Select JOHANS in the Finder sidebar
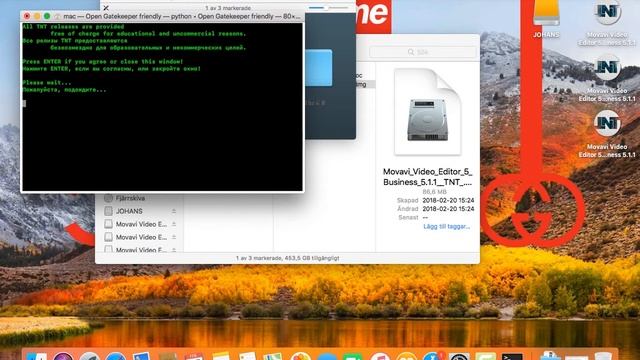The width and height of the screenshot is (640, 360). (129, 211)
